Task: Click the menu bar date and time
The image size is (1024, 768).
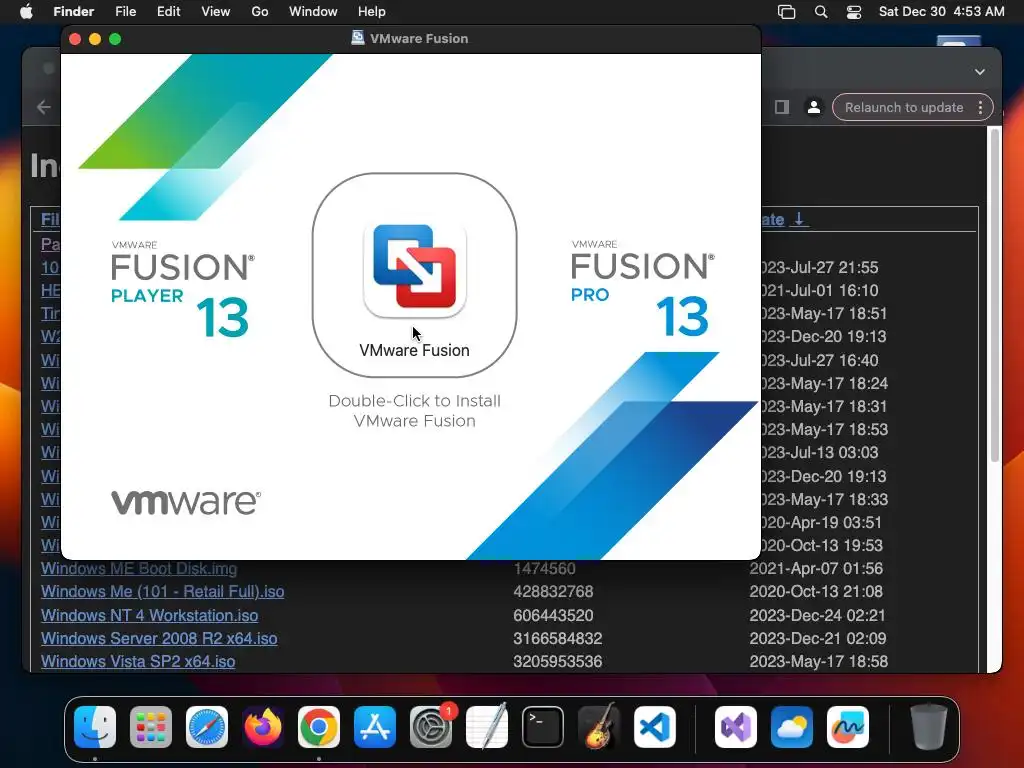Action: 941,12
